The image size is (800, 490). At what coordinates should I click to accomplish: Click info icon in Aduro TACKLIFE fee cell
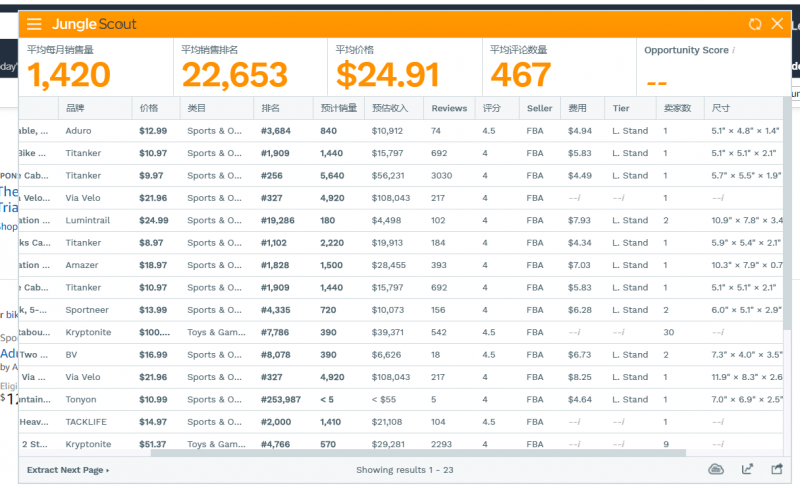tap(578, 422)
